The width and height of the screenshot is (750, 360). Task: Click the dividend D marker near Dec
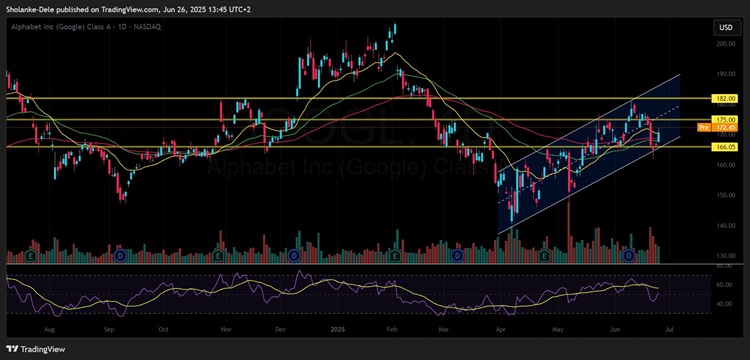tap(294, 256)
